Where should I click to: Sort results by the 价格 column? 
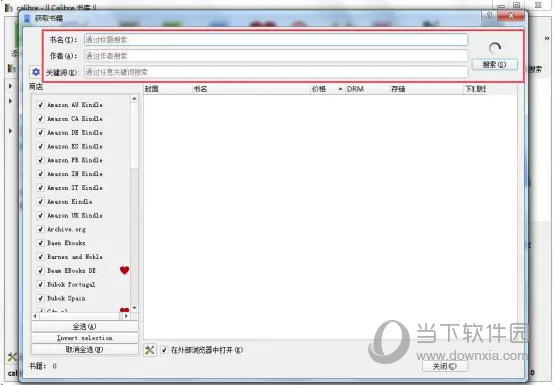(x=327, y=89)
